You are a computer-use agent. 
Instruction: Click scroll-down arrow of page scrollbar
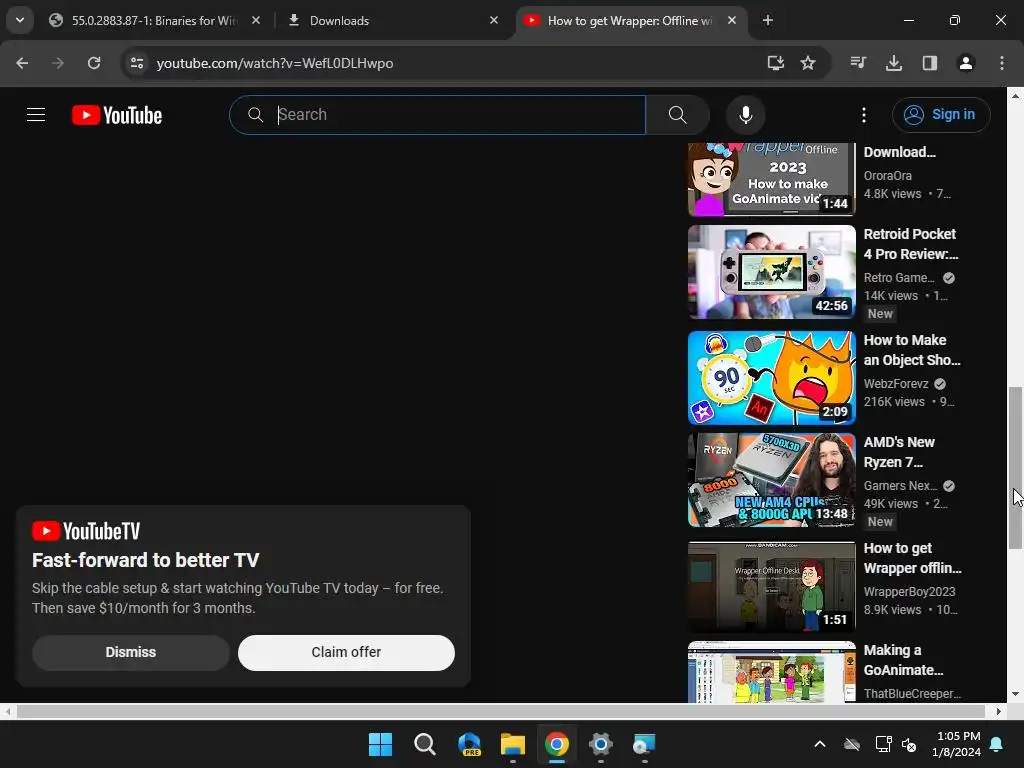coord(1015,694)
